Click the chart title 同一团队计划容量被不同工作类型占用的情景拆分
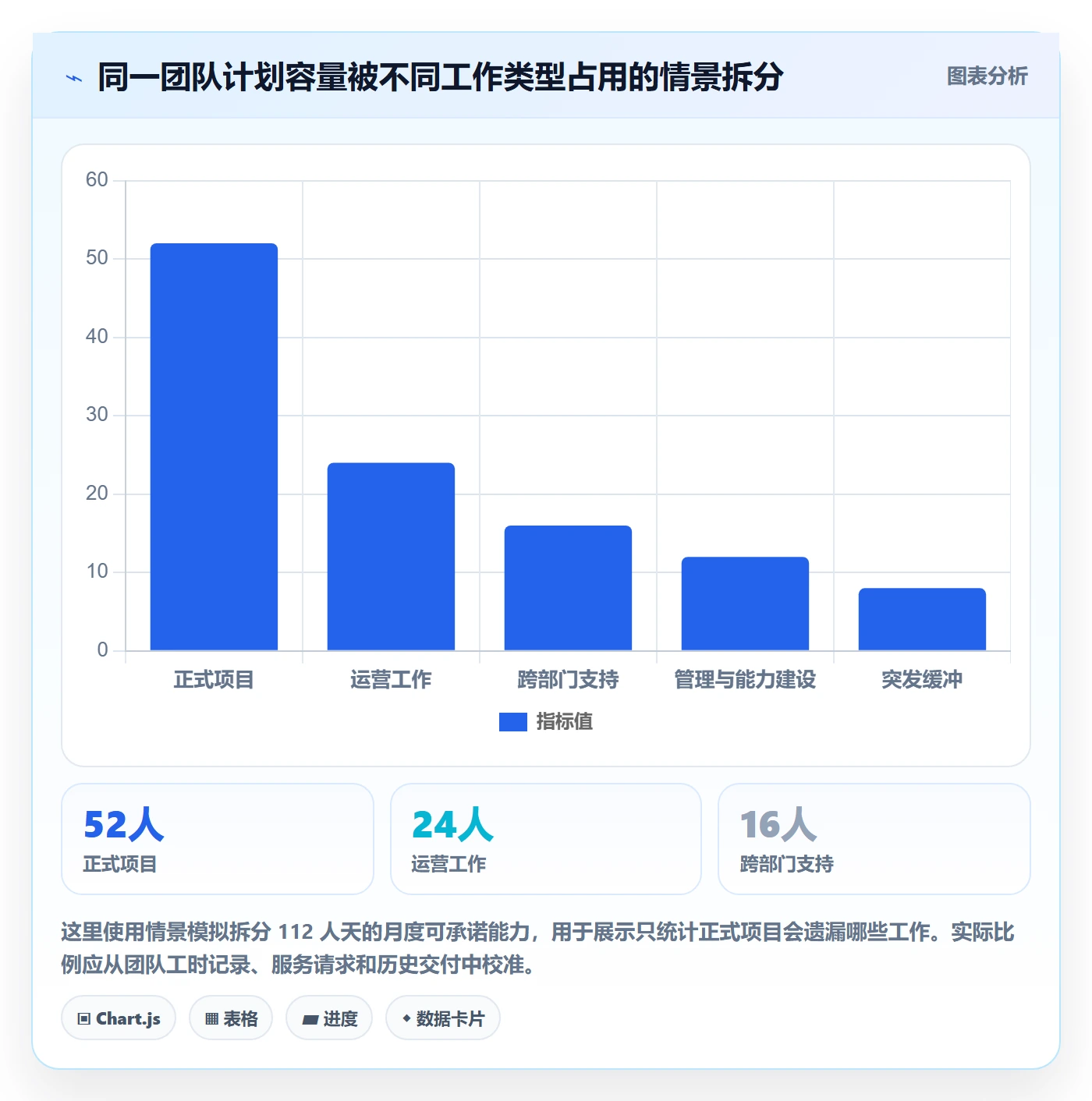Screen dimensions: 1092x1101 pyautogui.click(x=441, y=77)
